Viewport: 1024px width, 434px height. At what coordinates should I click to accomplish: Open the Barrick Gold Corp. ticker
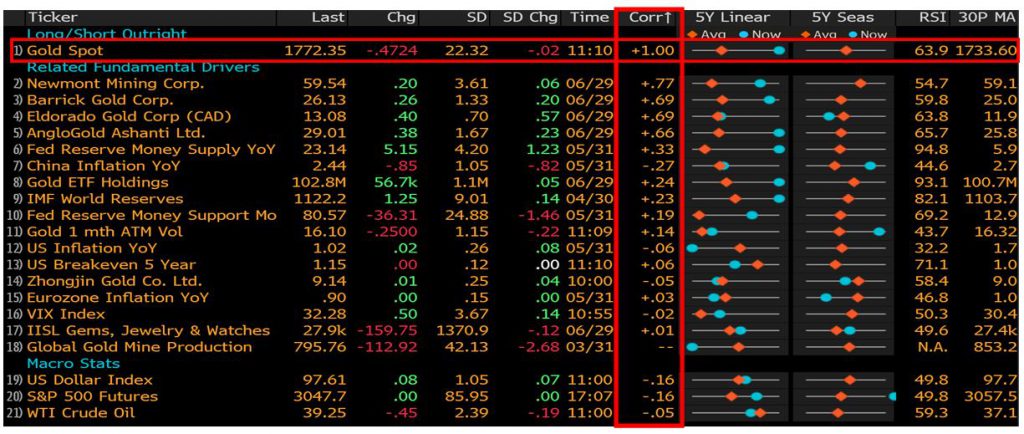tap(100, 100)
